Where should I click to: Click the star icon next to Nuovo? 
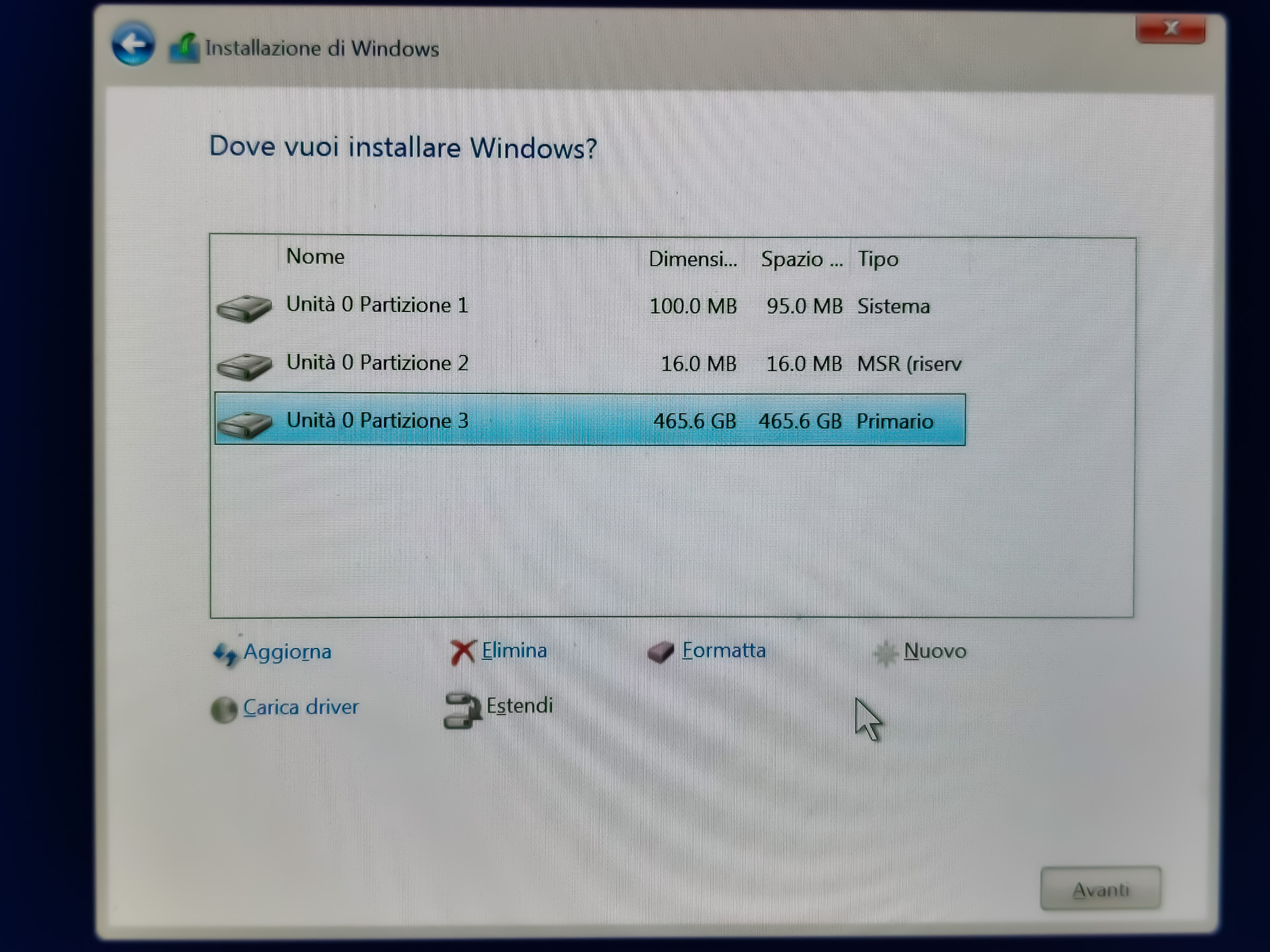(885, 653)
